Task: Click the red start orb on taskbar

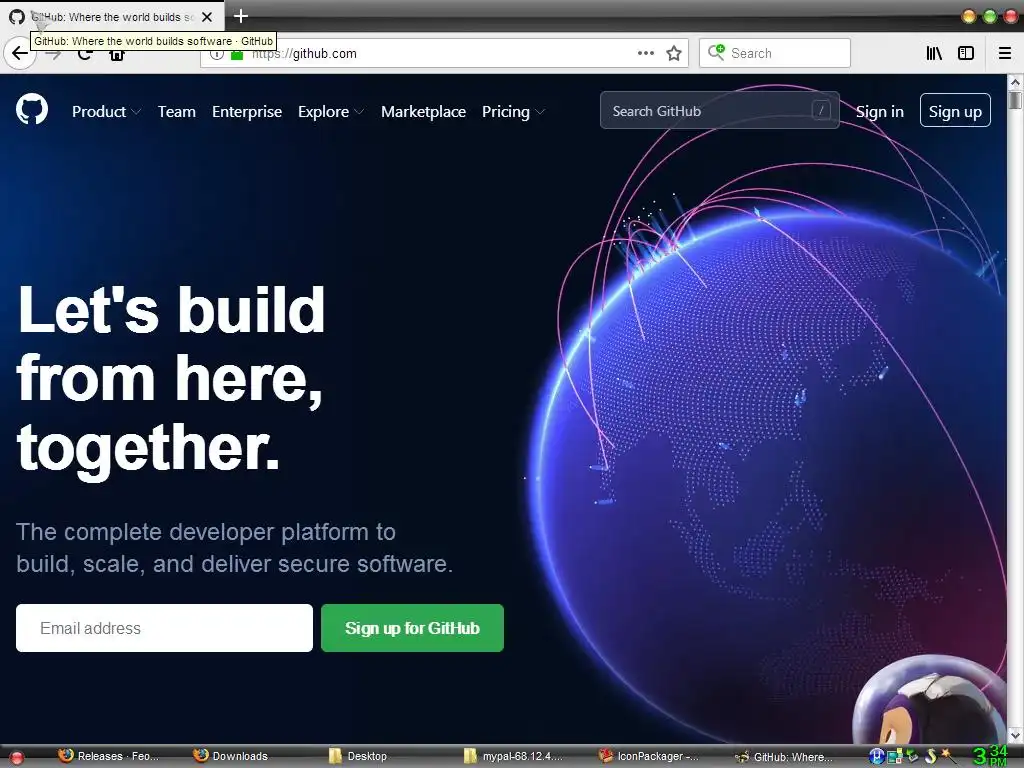Action: point(17,758)
